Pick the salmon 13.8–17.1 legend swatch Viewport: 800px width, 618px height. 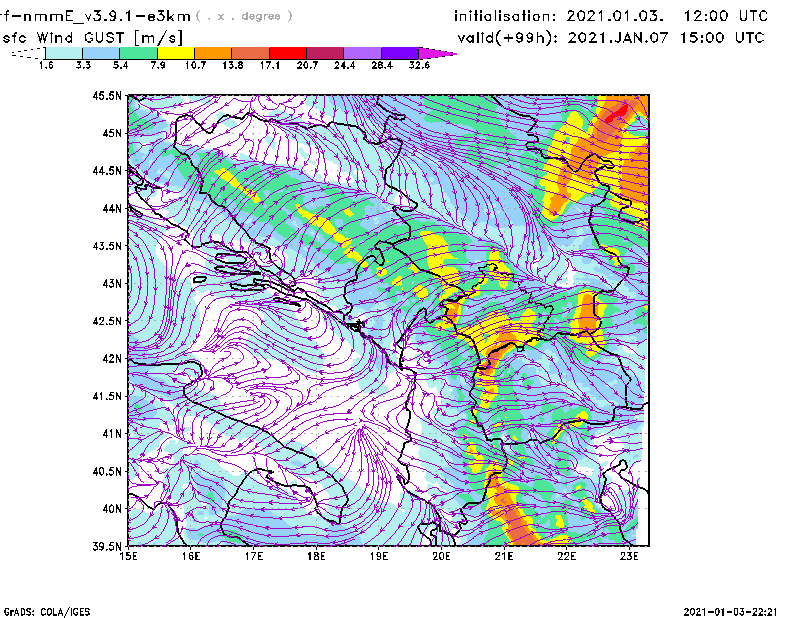pyautogui.click(x=251, y=53)
